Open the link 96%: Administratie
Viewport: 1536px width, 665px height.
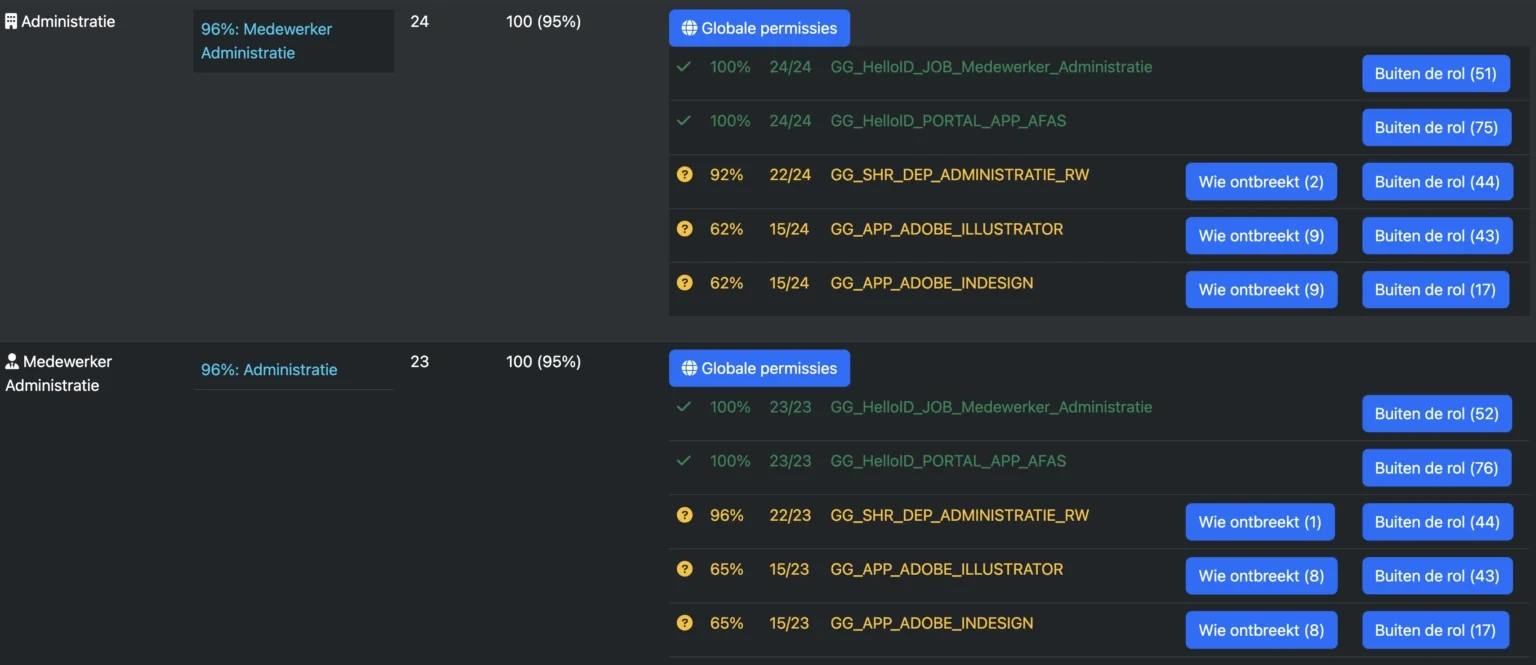pos(268,369)
